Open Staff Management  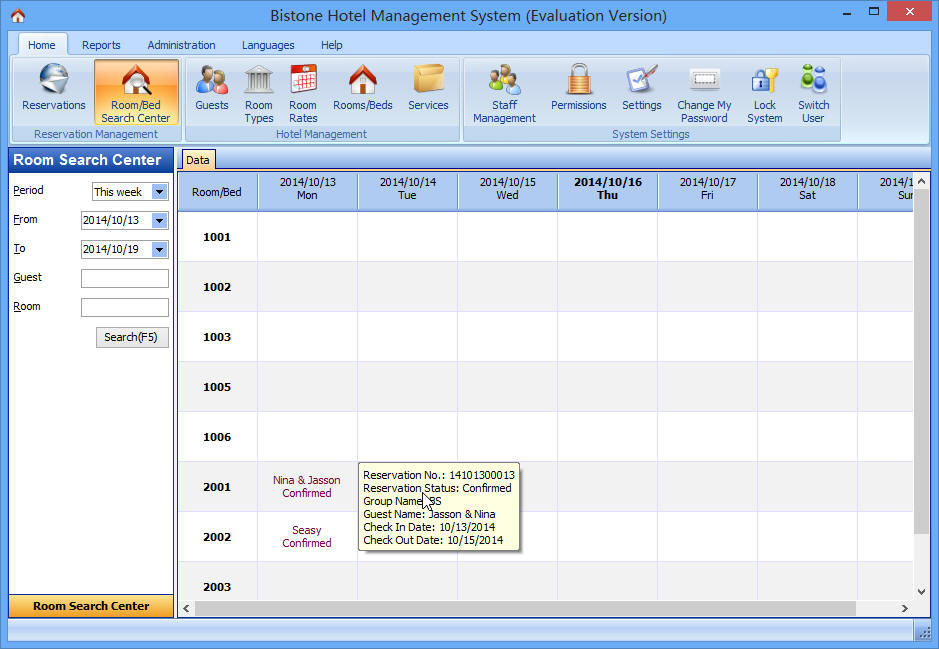pos(504,93)
